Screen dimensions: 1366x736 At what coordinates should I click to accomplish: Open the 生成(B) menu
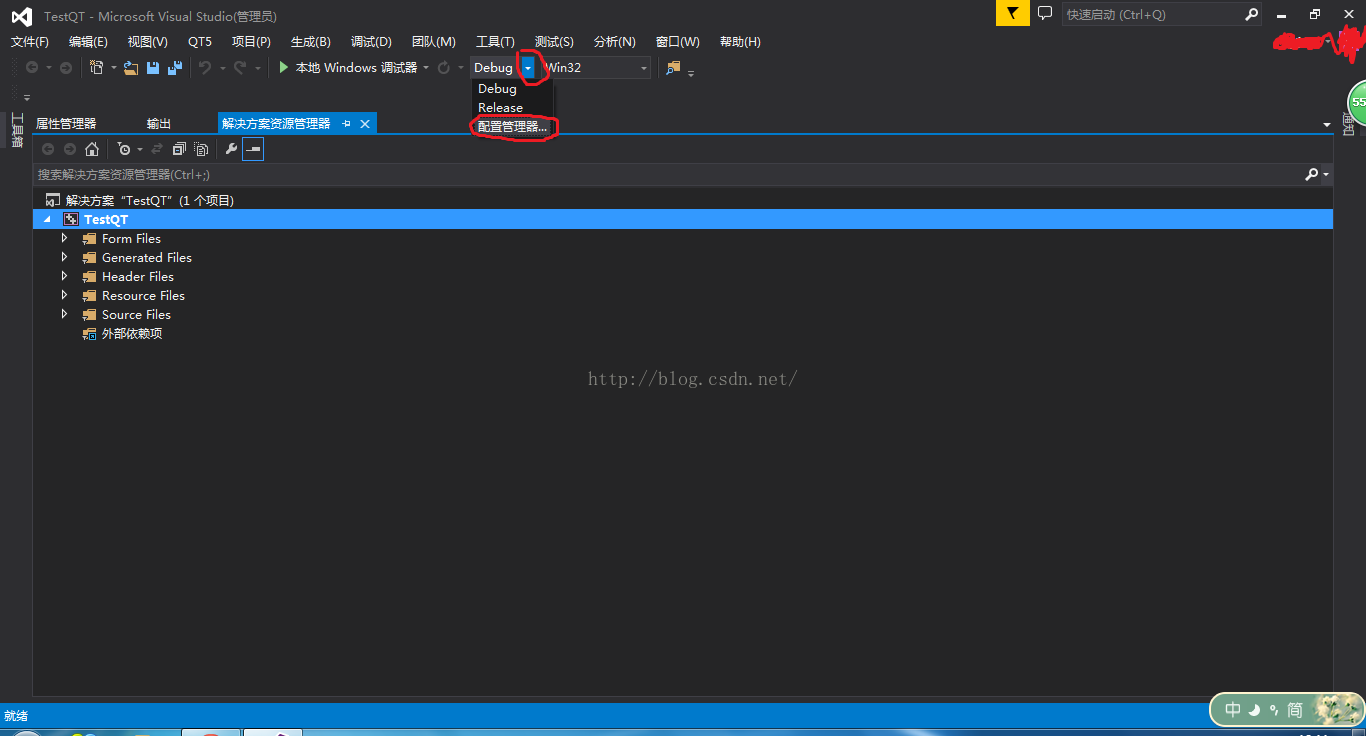[x=310, y=41]
